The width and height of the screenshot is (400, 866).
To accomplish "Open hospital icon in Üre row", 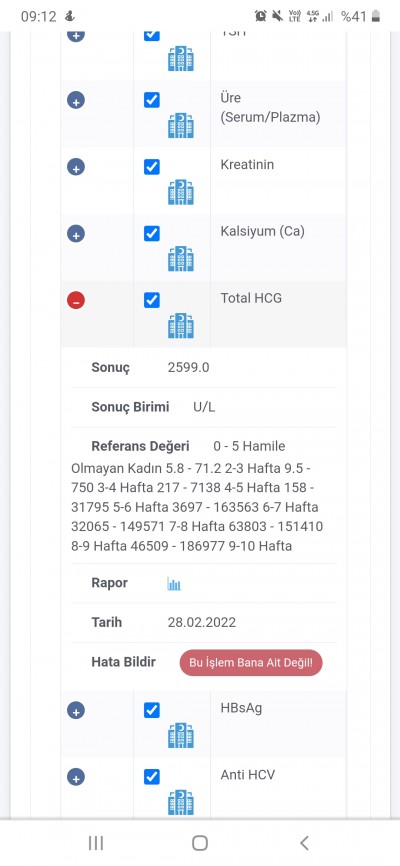I will [x=181, y=125].
